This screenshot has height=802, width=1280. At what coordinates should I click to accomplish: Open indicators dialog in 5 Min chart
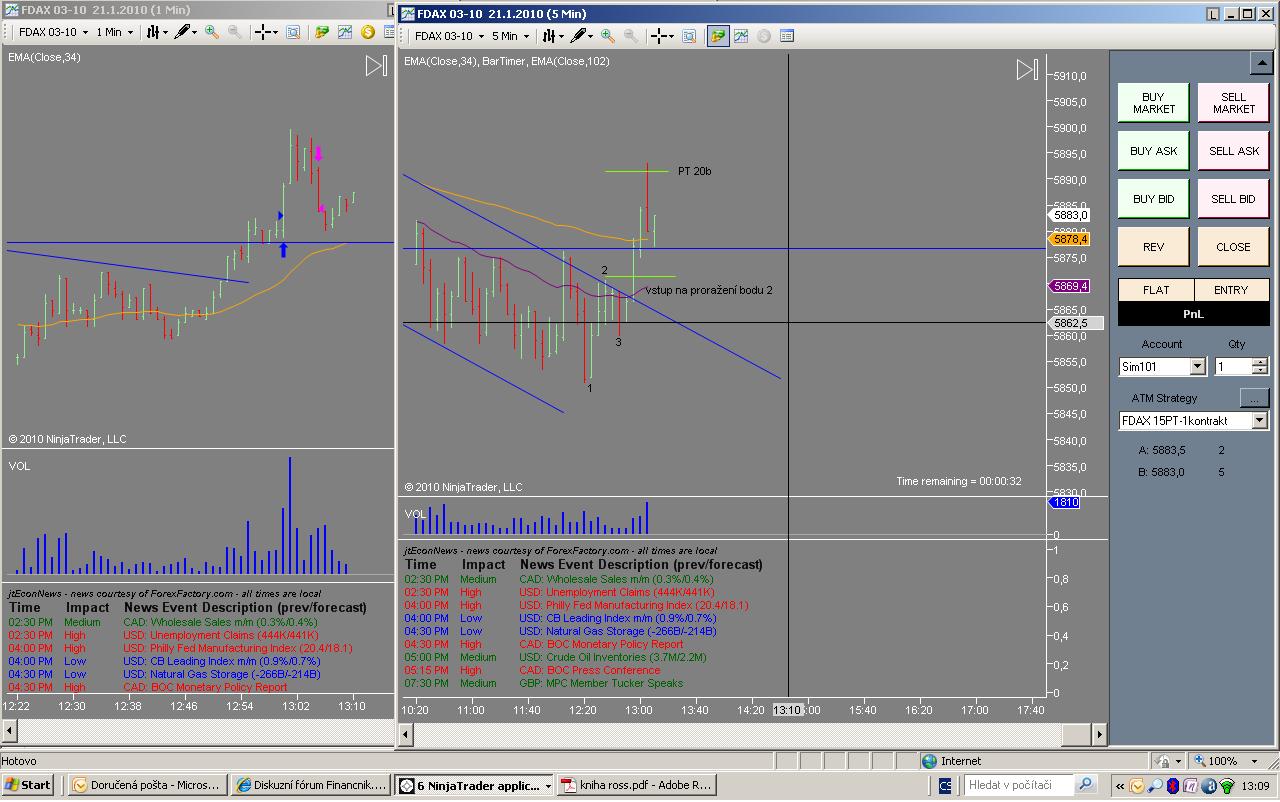coord(741,36)
